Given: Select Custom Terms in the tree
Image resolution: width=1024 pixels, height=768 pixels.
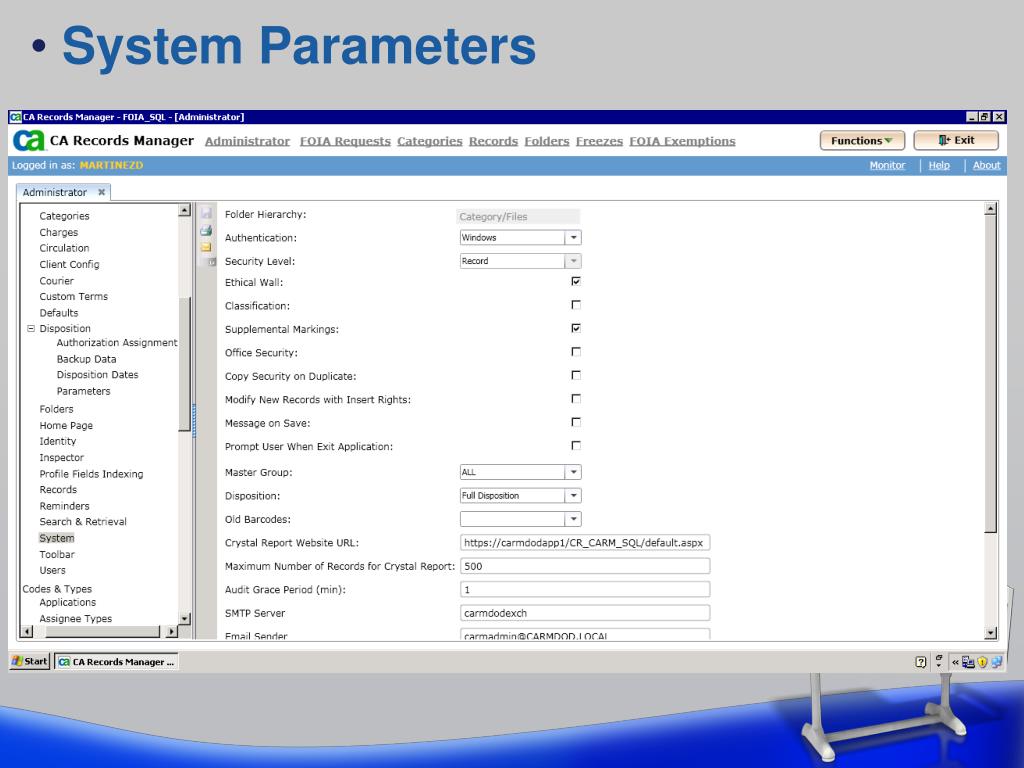Looking at the screenshot, I should click(74, 296).
